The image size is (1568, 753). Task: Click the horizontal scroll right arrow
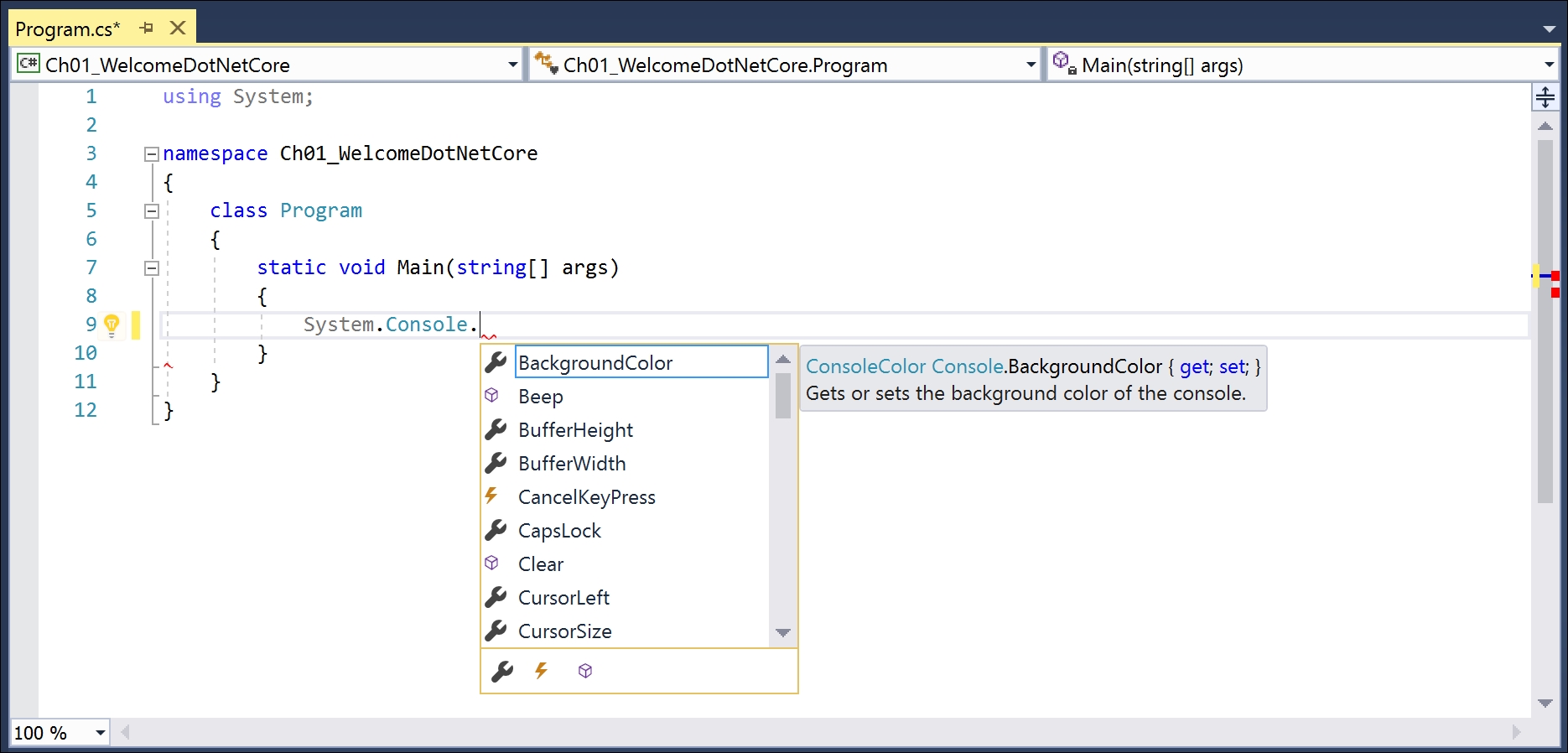1516,733
